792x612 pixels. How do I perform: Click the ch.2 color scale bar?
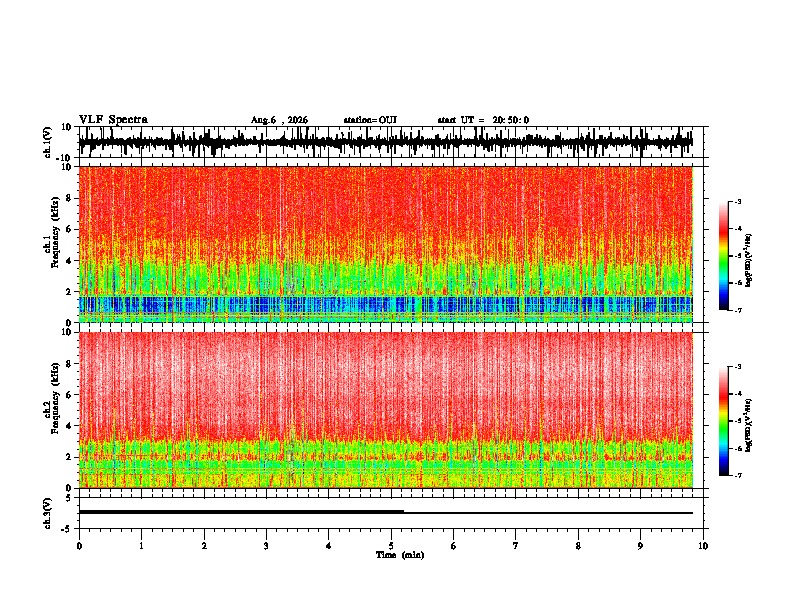[723, 421]
